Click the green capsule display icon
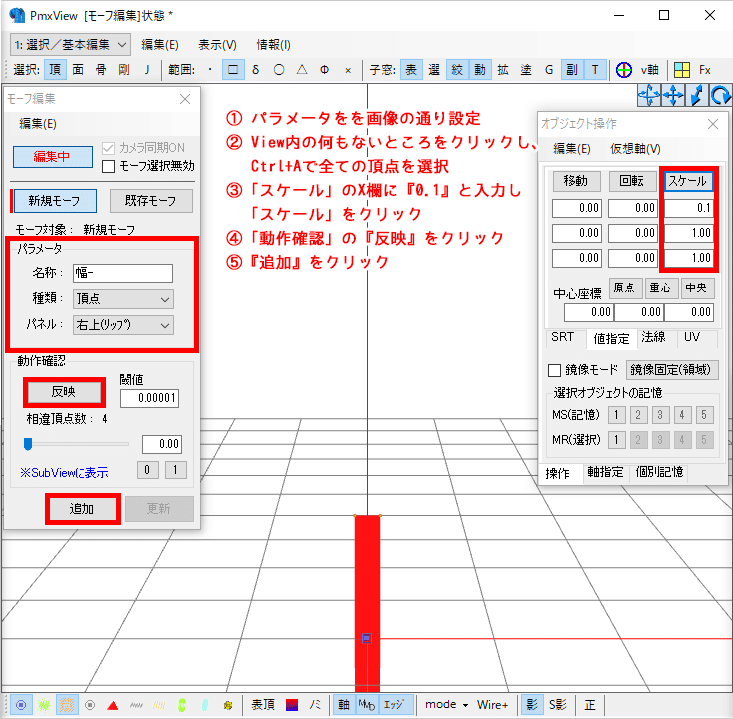733x719 pixels. point(182,705)
